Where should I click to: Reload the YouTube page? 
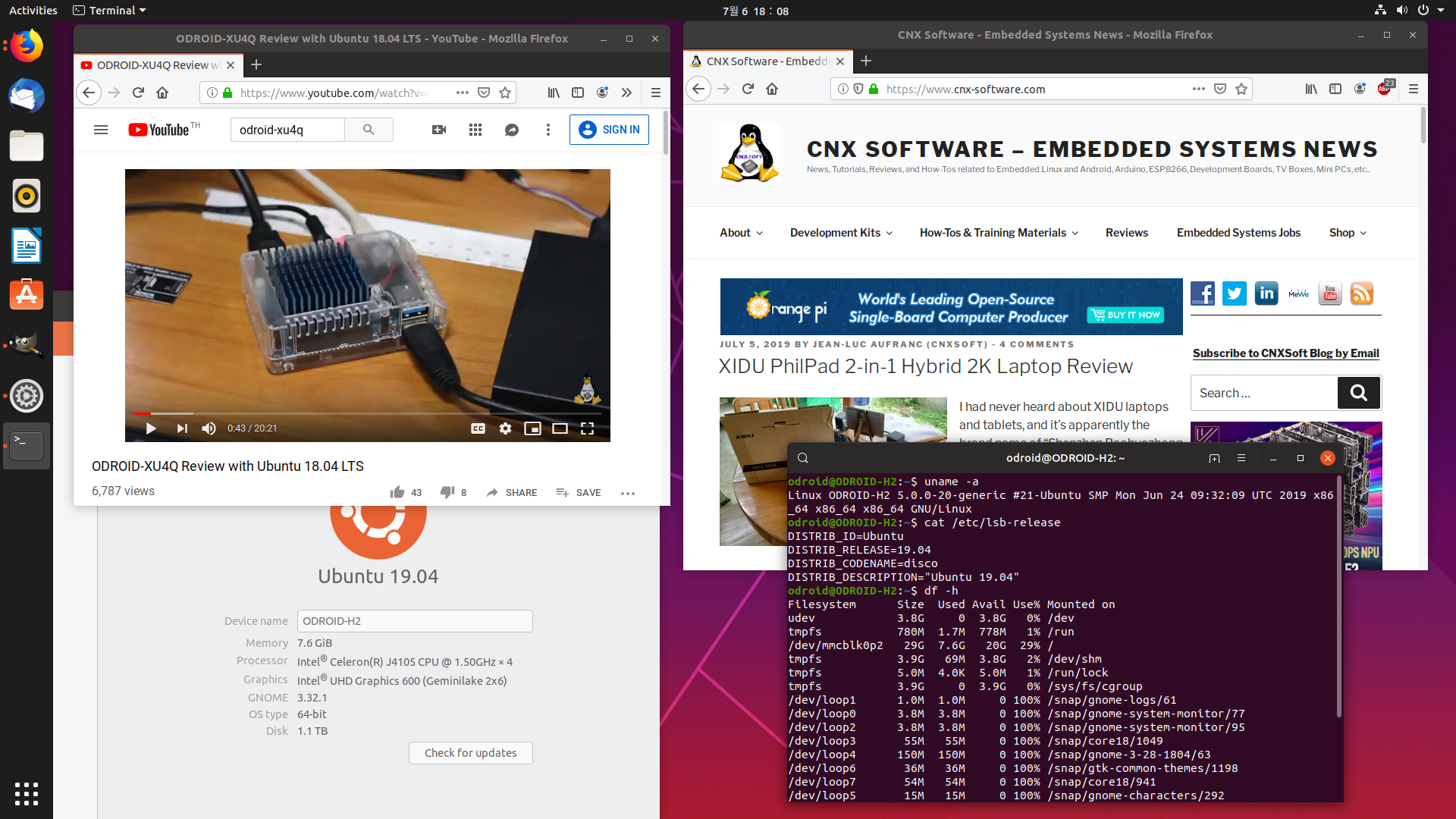pyautogui.click(x=138, y=93)
